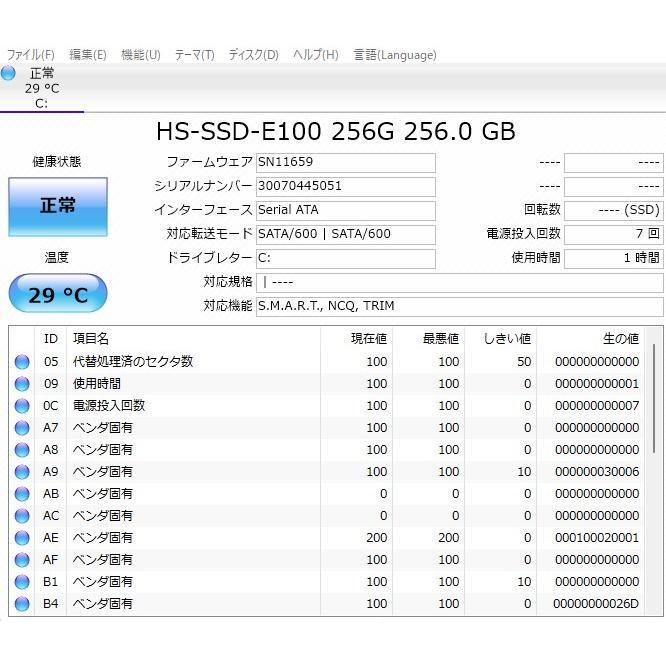Click the ID cell AF
The height and width of the screenshot is (666, 666).
50,560
